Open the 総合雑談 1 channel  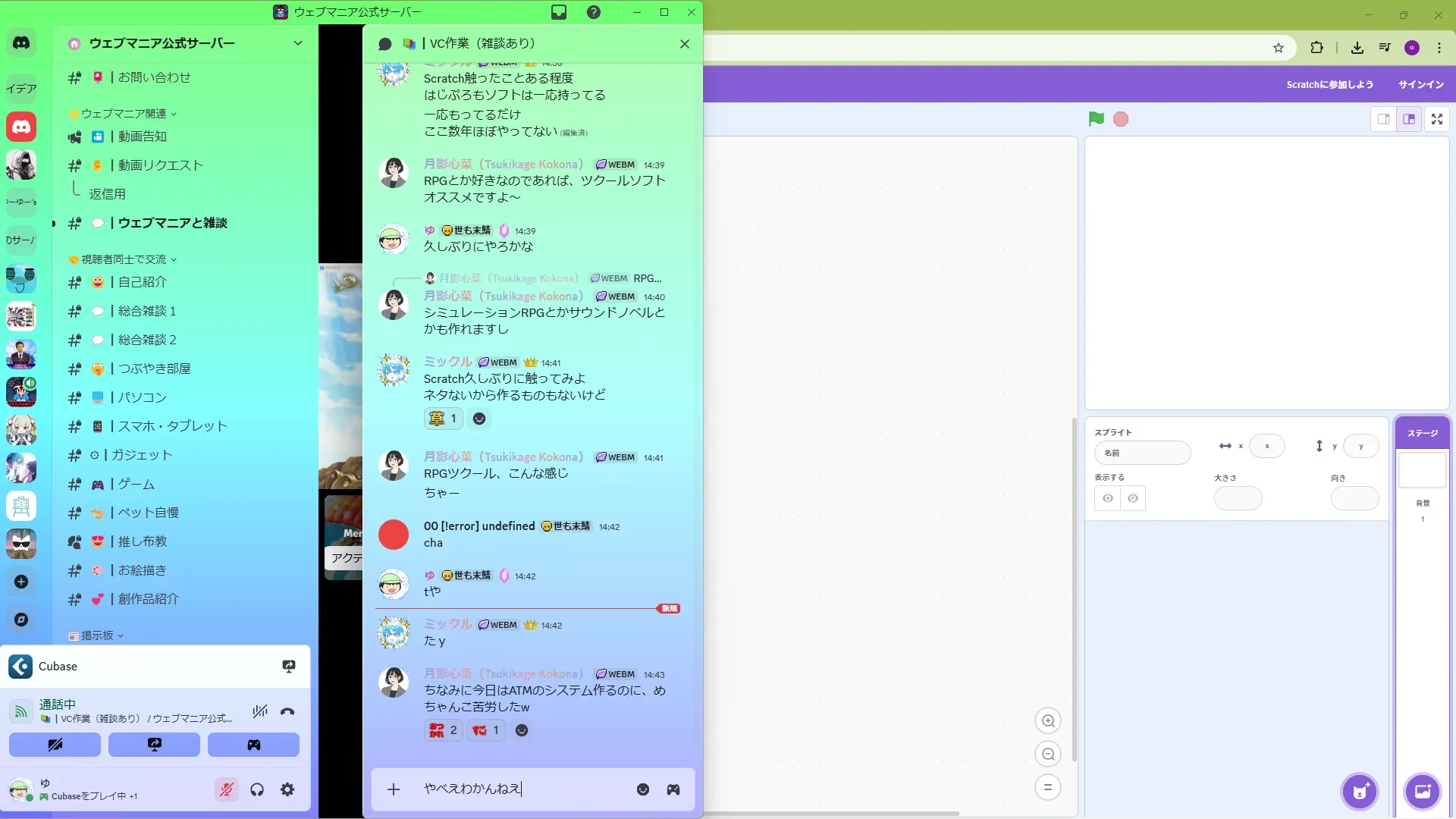[147, 311]
